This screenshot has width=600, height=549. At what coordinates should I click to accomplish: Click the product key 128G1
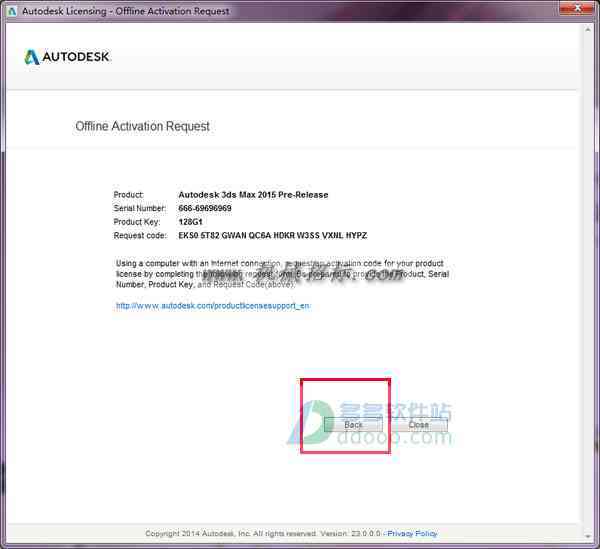tap(190, 222)
